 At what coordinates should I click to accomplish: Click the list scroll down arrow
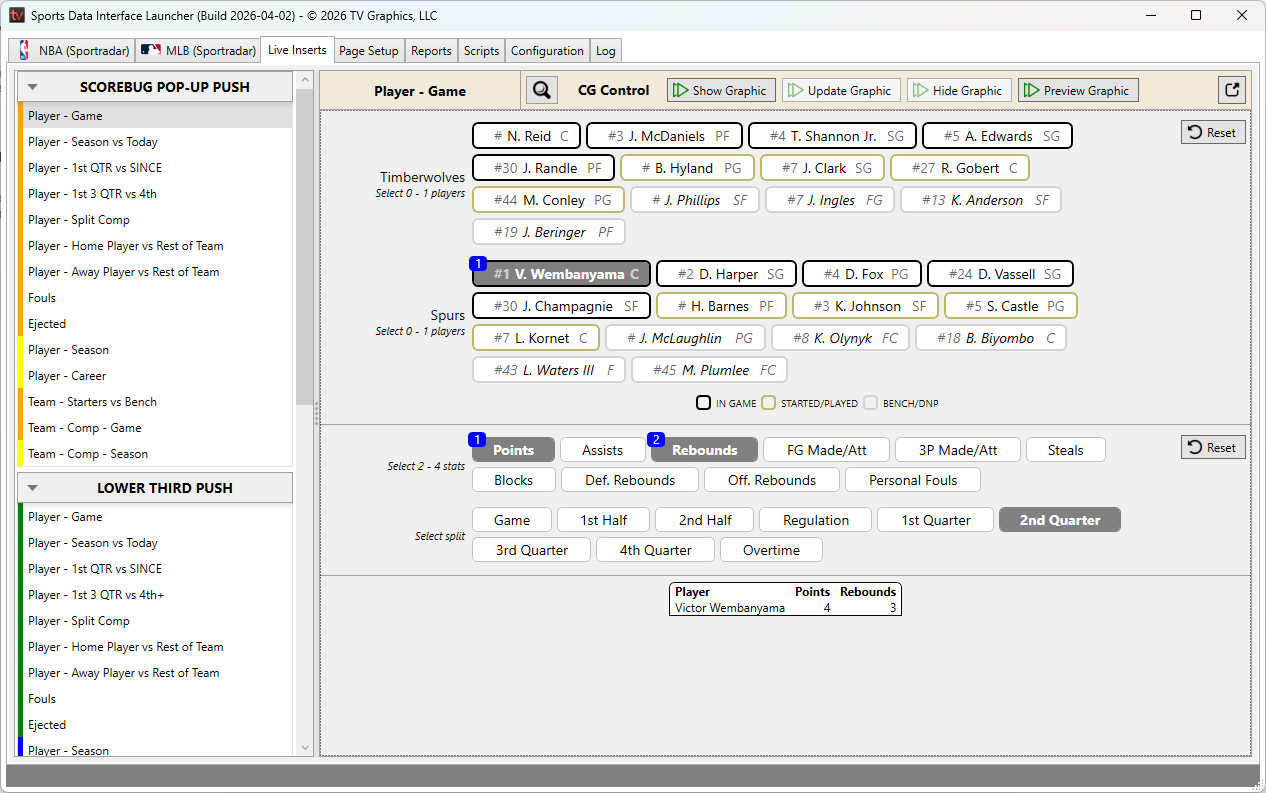point(305,747)
